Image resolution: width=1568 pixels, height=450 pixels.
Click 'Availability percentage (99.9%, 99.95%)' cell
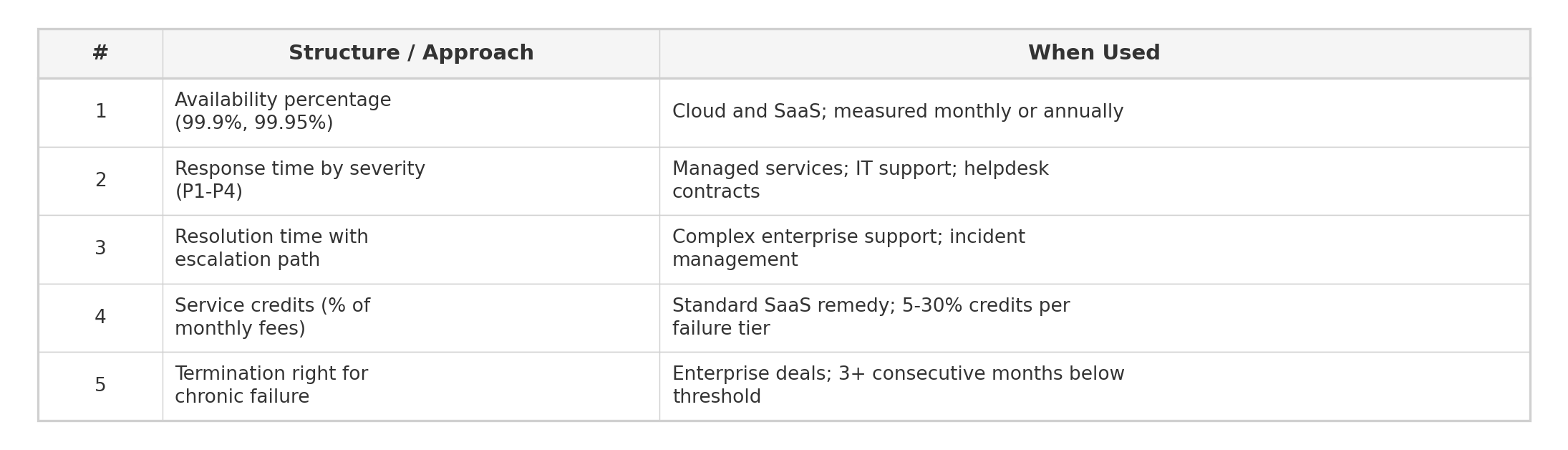click(283, 112)
